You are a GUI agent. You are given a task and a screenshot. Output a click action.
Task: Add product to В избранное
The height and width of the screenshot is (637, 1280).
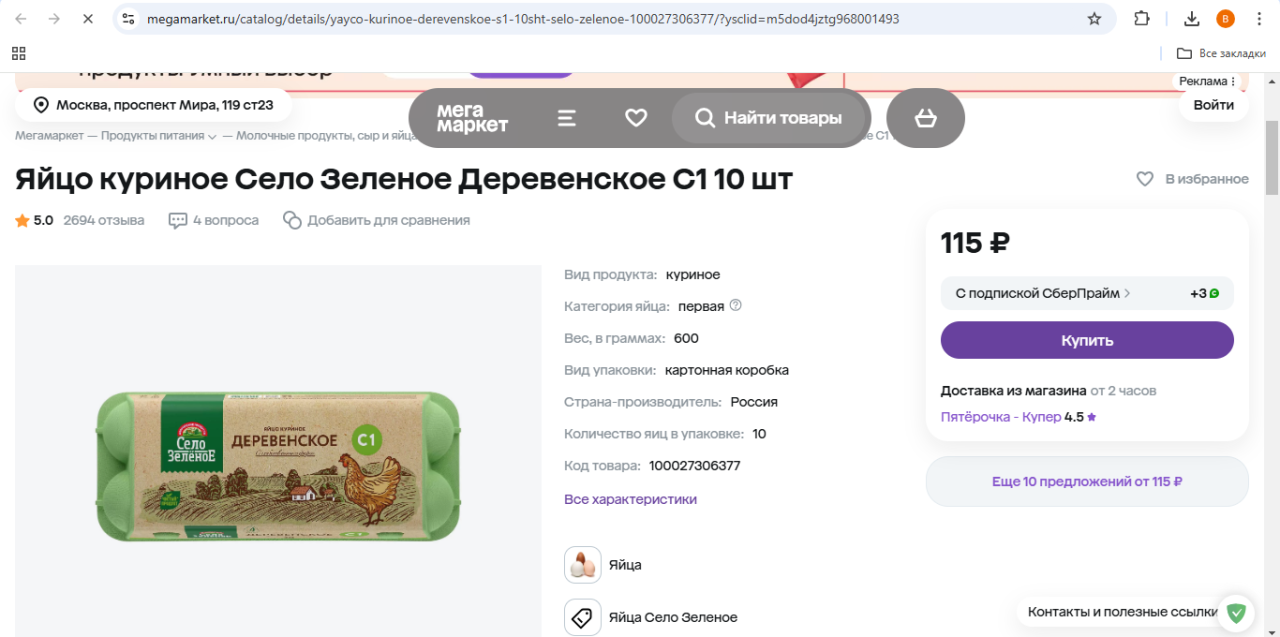pyautogui.click(x=1193, y=179)
